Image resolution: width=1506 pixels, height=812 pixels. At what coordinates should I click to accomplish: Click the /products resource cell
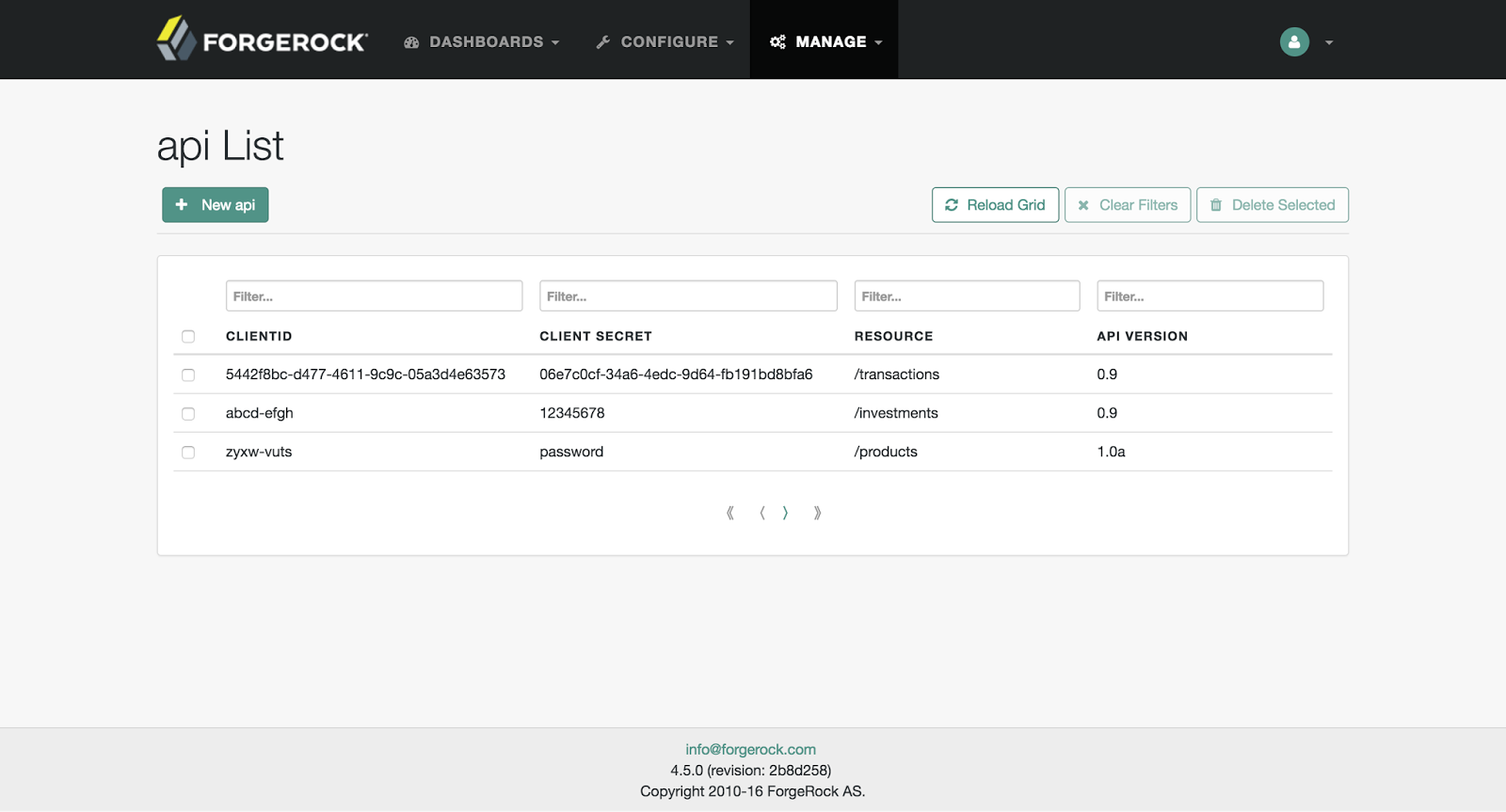coord(886,452)
